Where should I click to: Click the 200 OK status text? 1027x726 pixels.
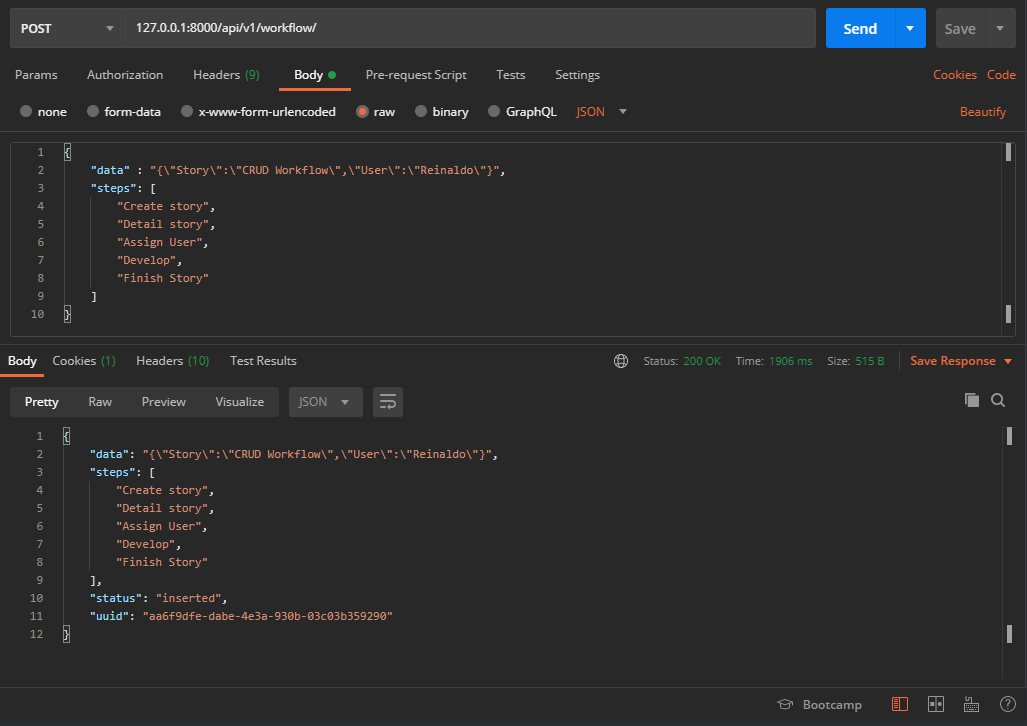(702, 361)
